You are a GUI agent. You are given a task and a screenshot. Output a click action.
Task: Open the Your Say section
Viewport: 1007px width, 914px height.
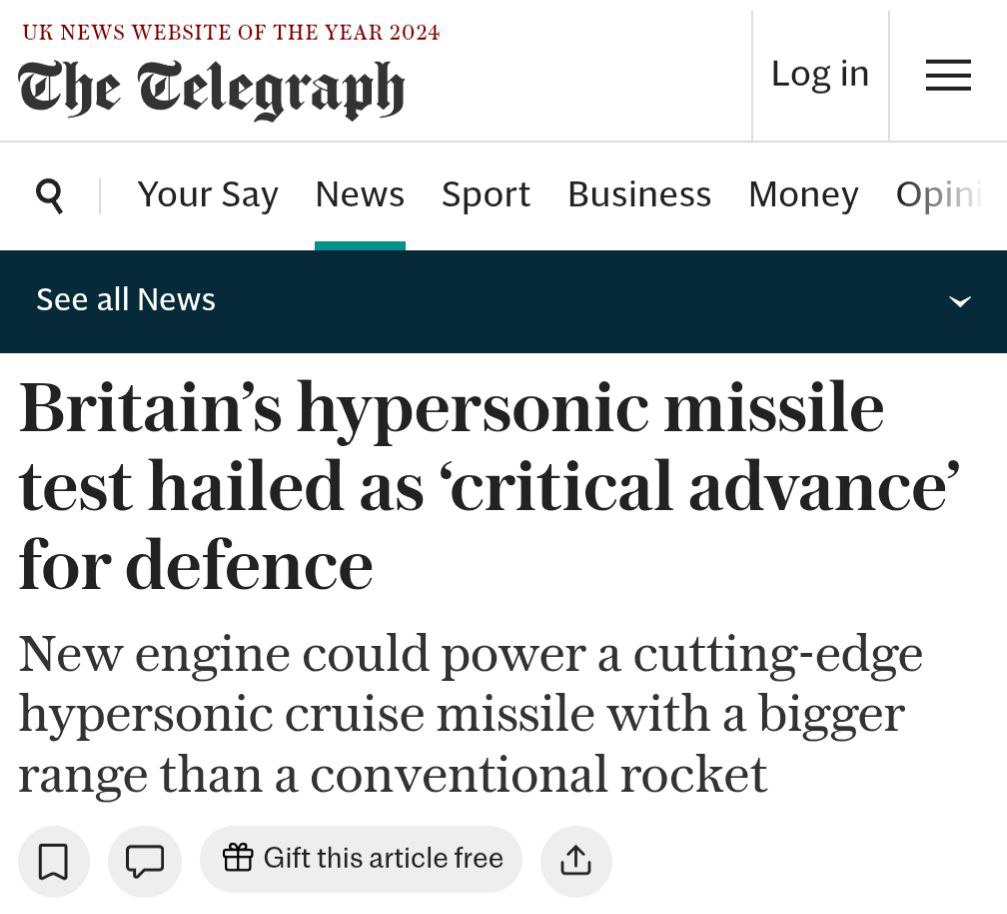click(208, 195)
